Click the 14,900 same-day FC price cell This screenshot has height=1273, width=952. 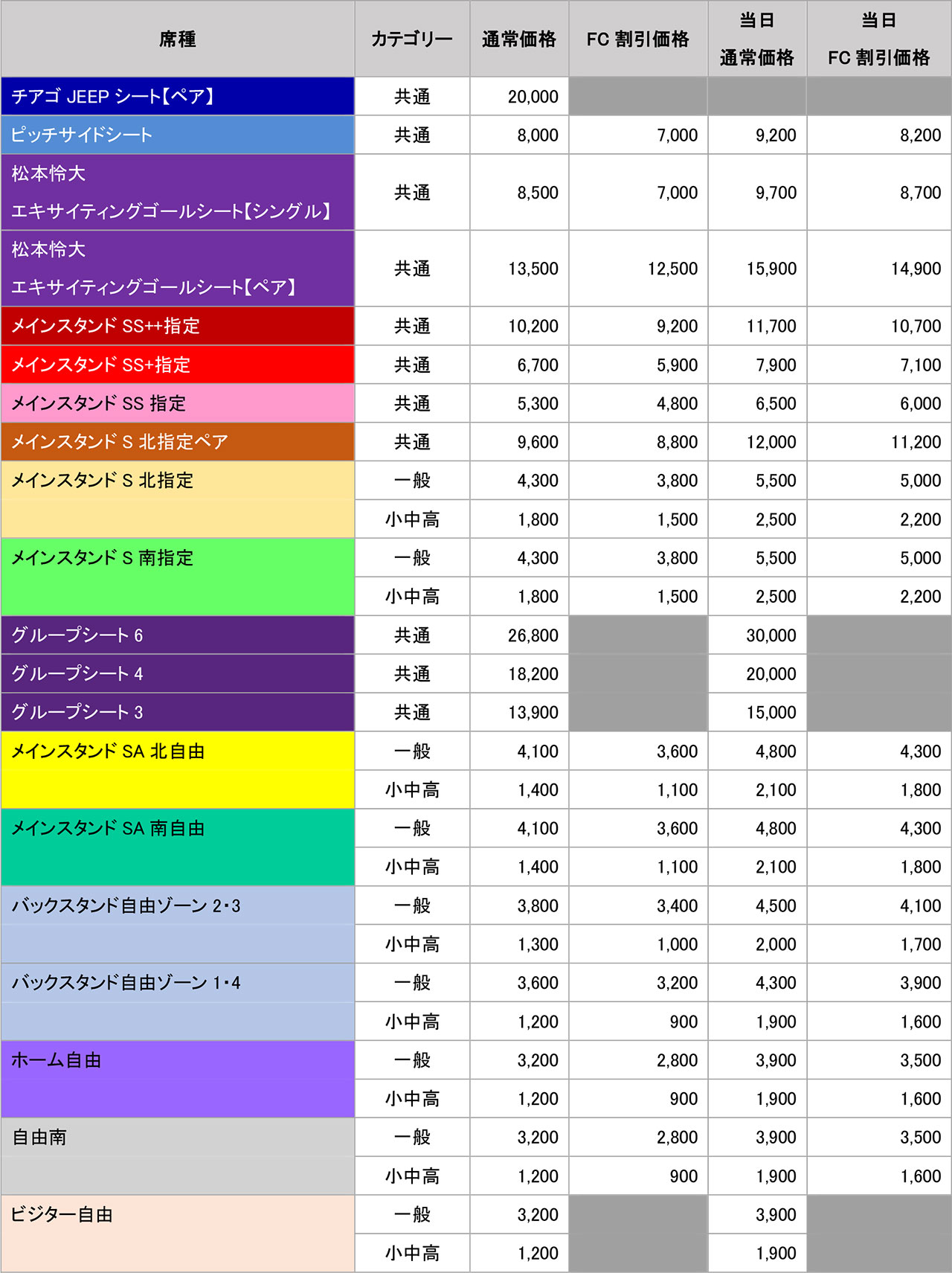click(x=915, y=269)
